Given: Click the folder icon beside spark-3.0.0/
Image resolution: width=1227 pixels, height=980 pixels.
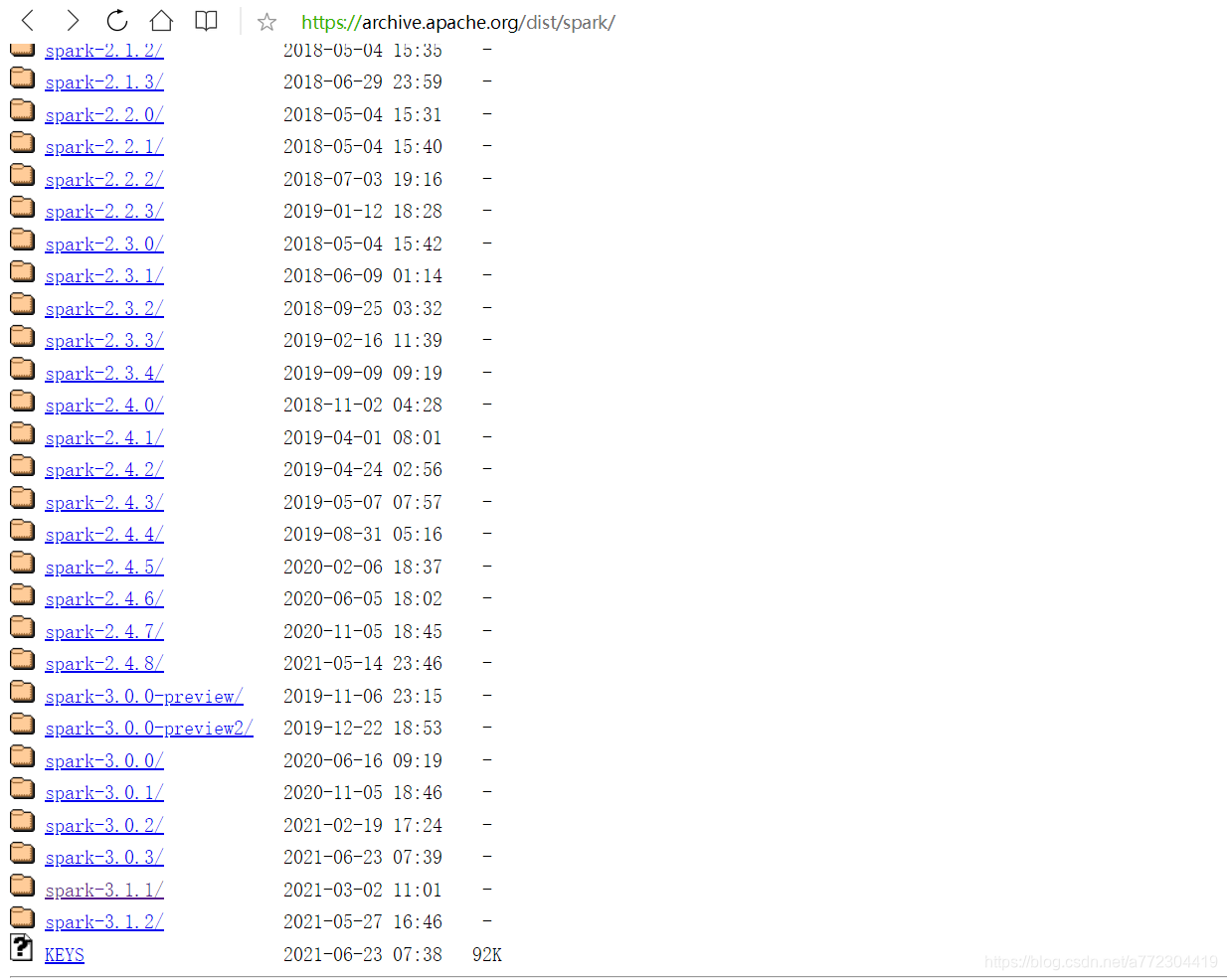Looking at the screenshot, I should pos(22,756).
